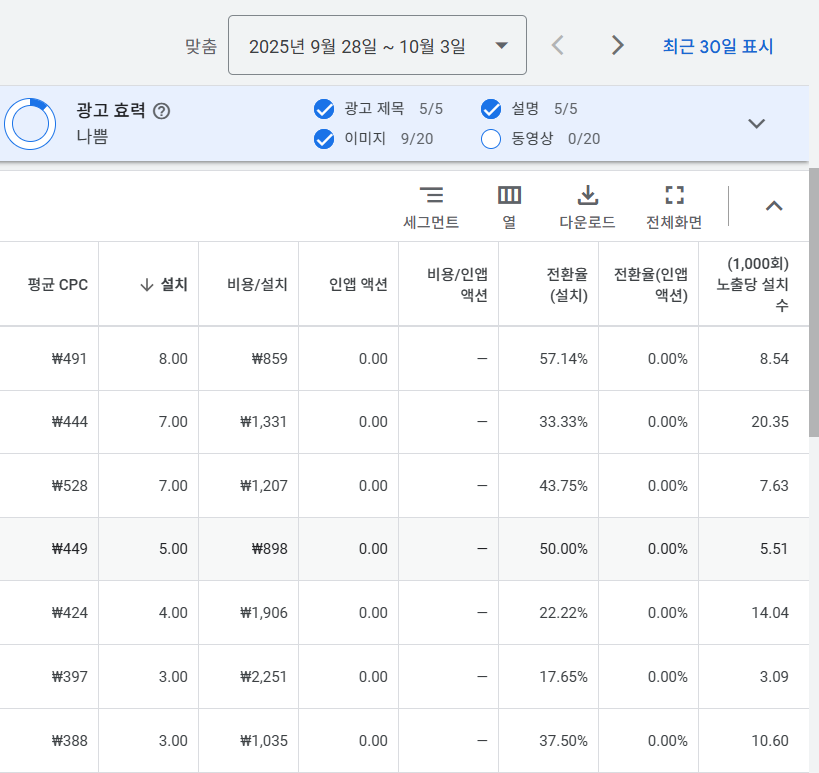Viewport: 819px width, 773px height.
Task: Click the 이미지 9/20 checkmark
Action: pyautogui.click(x=324, y=140)
